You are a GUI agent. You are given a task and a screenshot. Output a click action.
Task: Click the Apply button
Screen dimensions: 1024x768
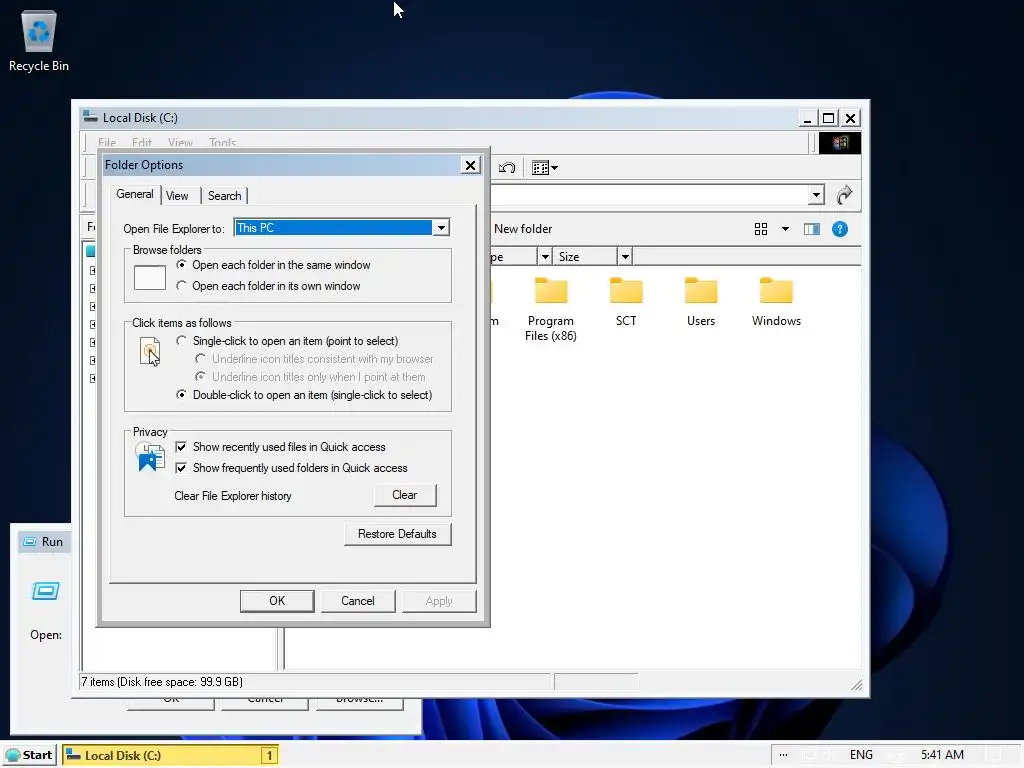tap(439, 601)
